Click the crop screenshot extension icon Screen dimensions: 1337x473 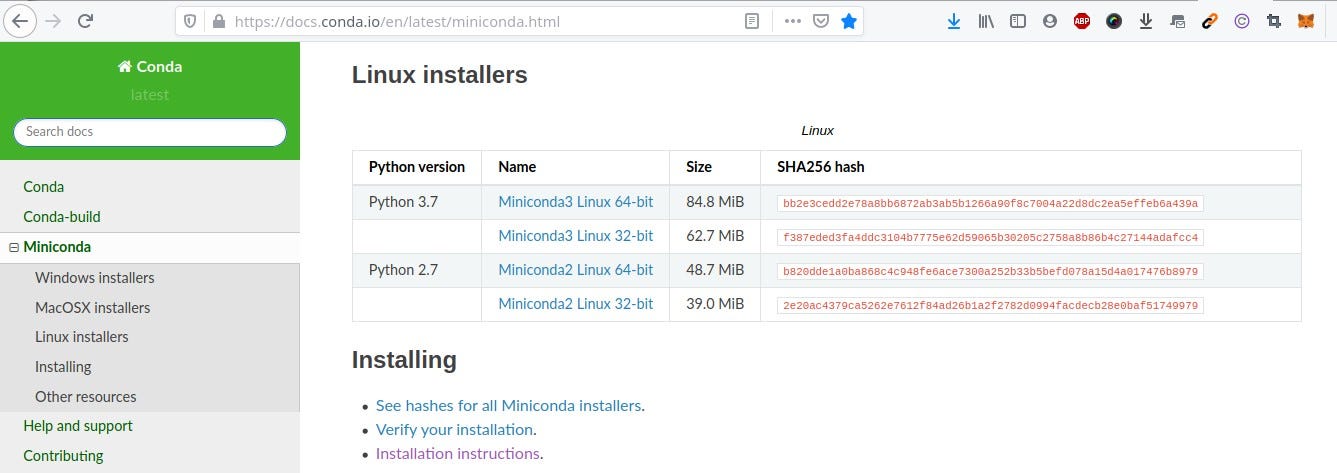[x=1273, y=21]
